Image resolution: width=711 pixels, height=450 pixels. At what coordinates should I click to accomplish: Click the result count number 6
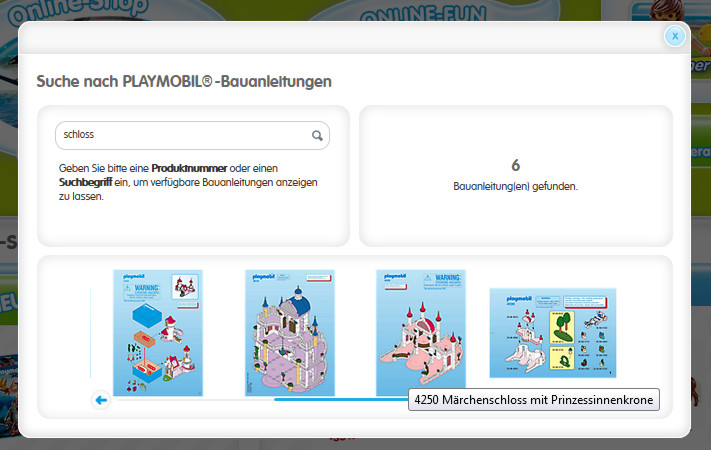(x=515, y=165)
